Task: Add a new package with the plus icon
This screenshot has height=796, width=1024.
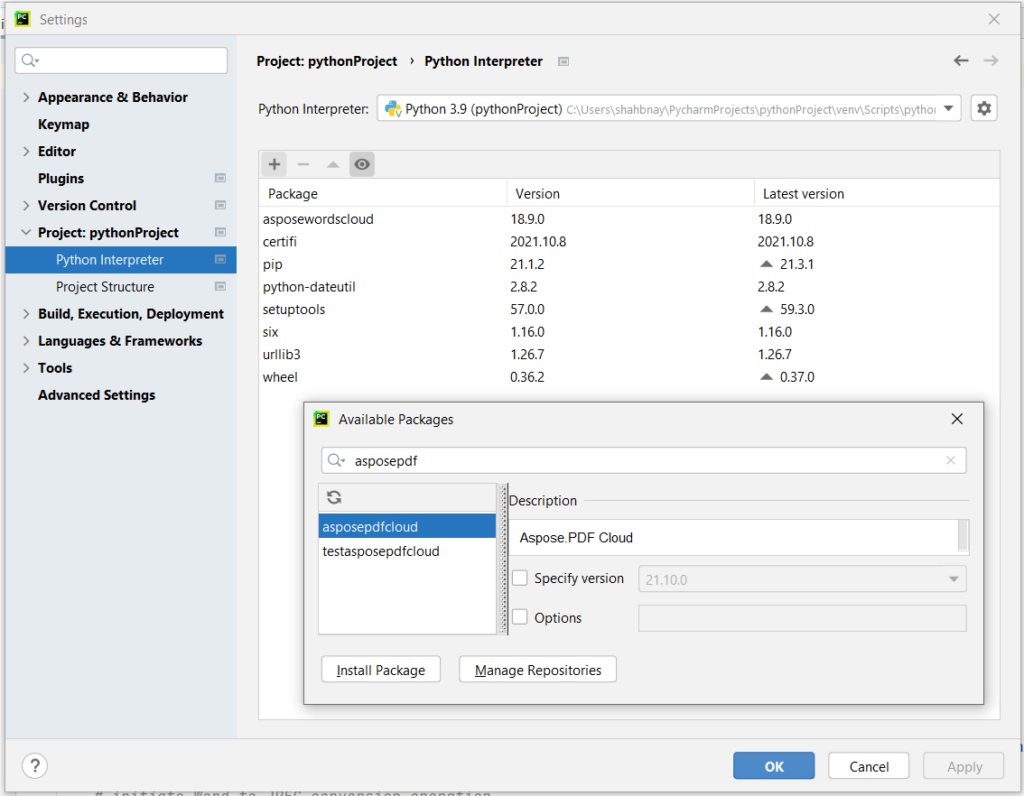Action: 274,164
